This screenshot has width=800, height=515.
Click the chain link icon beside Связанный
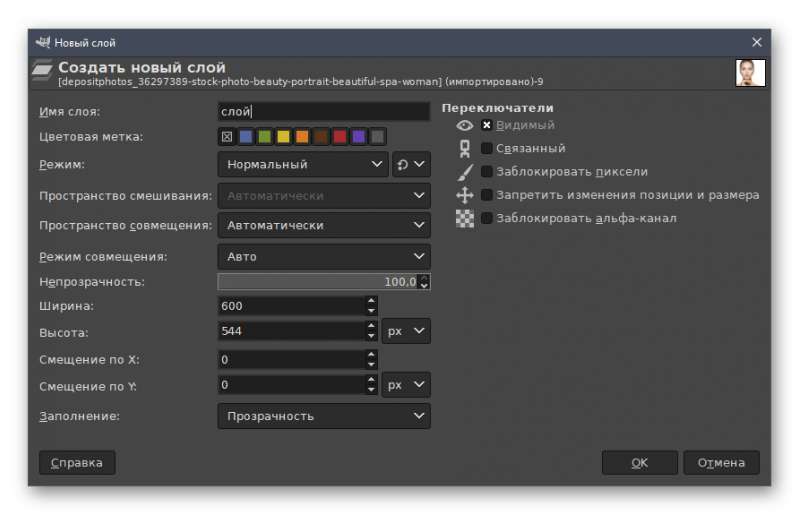point(464,149)
